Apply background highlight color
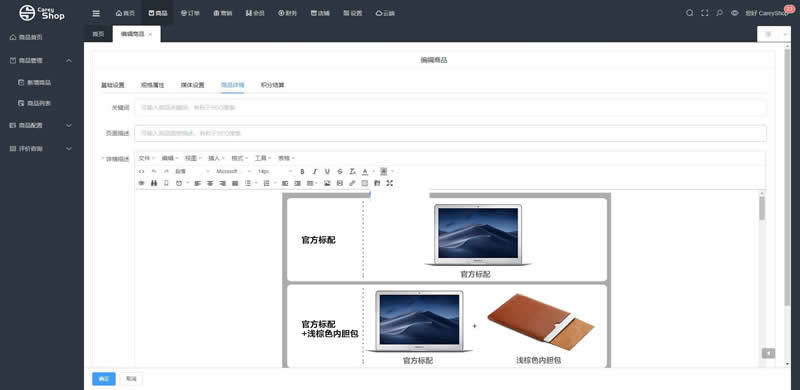This screenshot has height=390, width=800. [384, 172]
